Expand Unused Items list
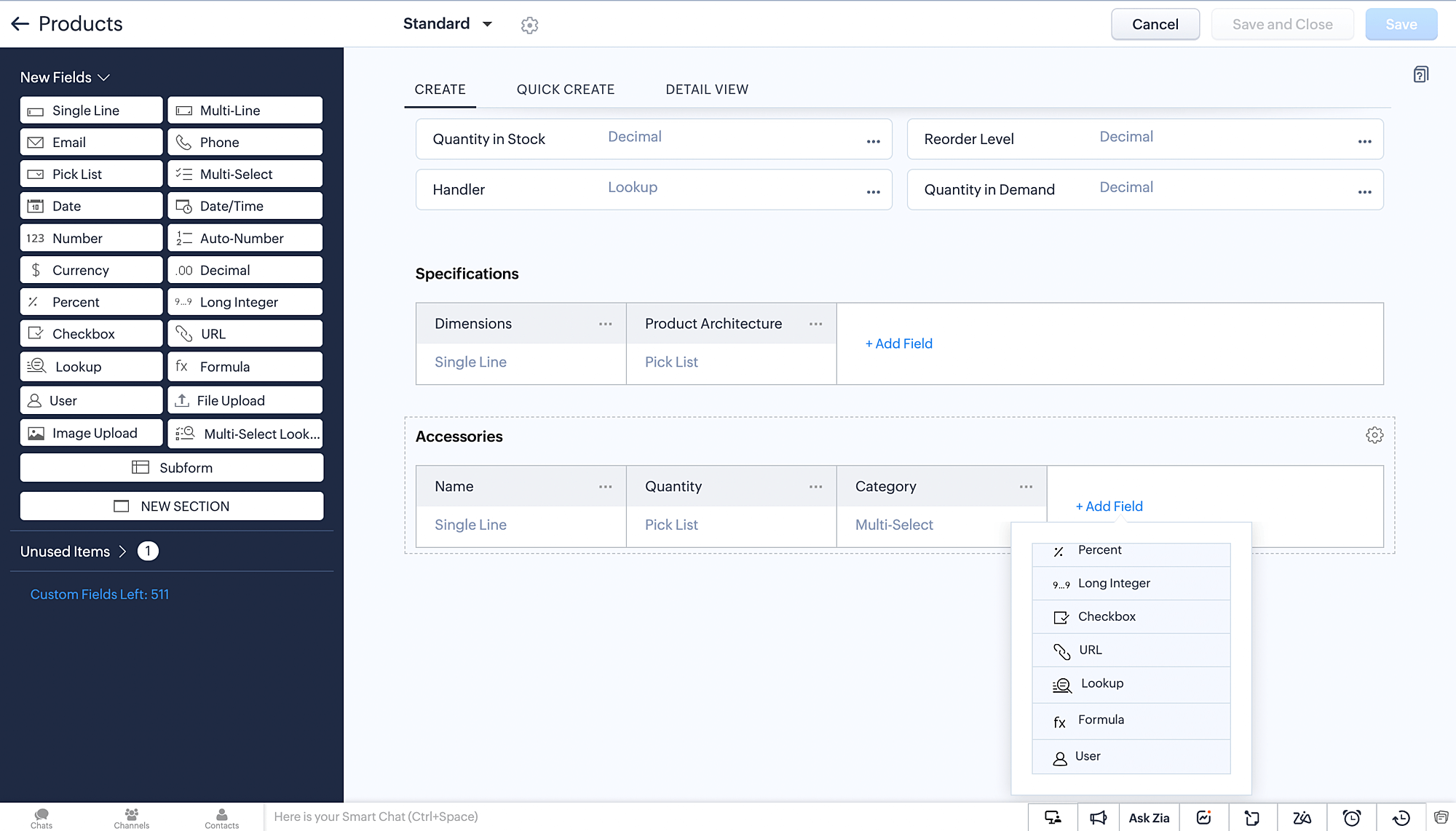The image size is (1456, 831). [x=122, y=552]
